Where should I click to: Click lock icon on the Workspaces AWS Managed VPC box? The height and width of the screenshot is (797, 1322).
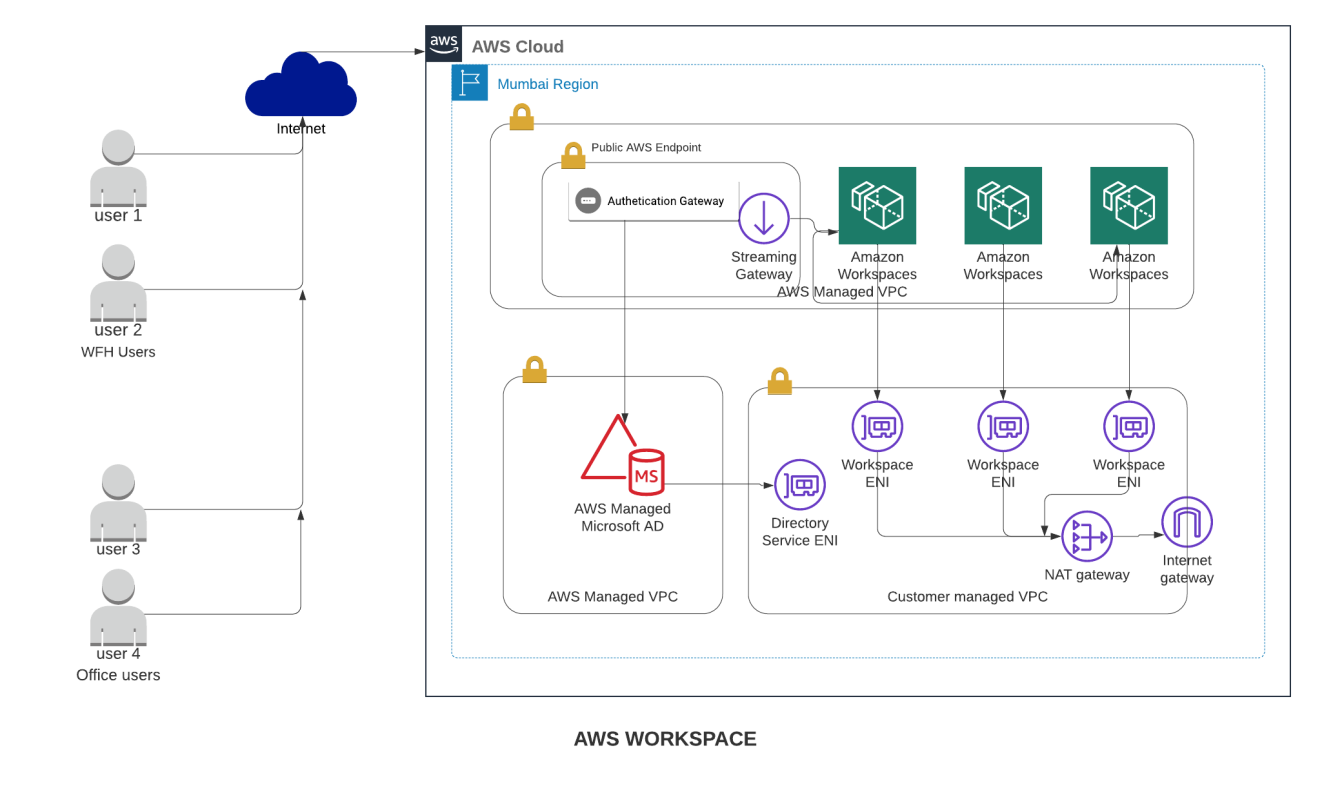coord(521,116)
